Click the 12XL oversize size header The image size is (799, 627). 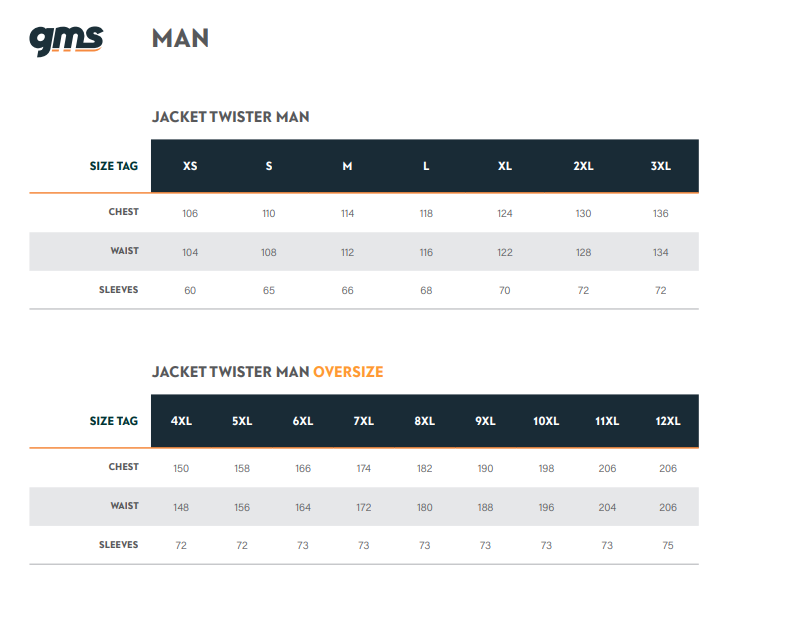click(x=668, y=421)
